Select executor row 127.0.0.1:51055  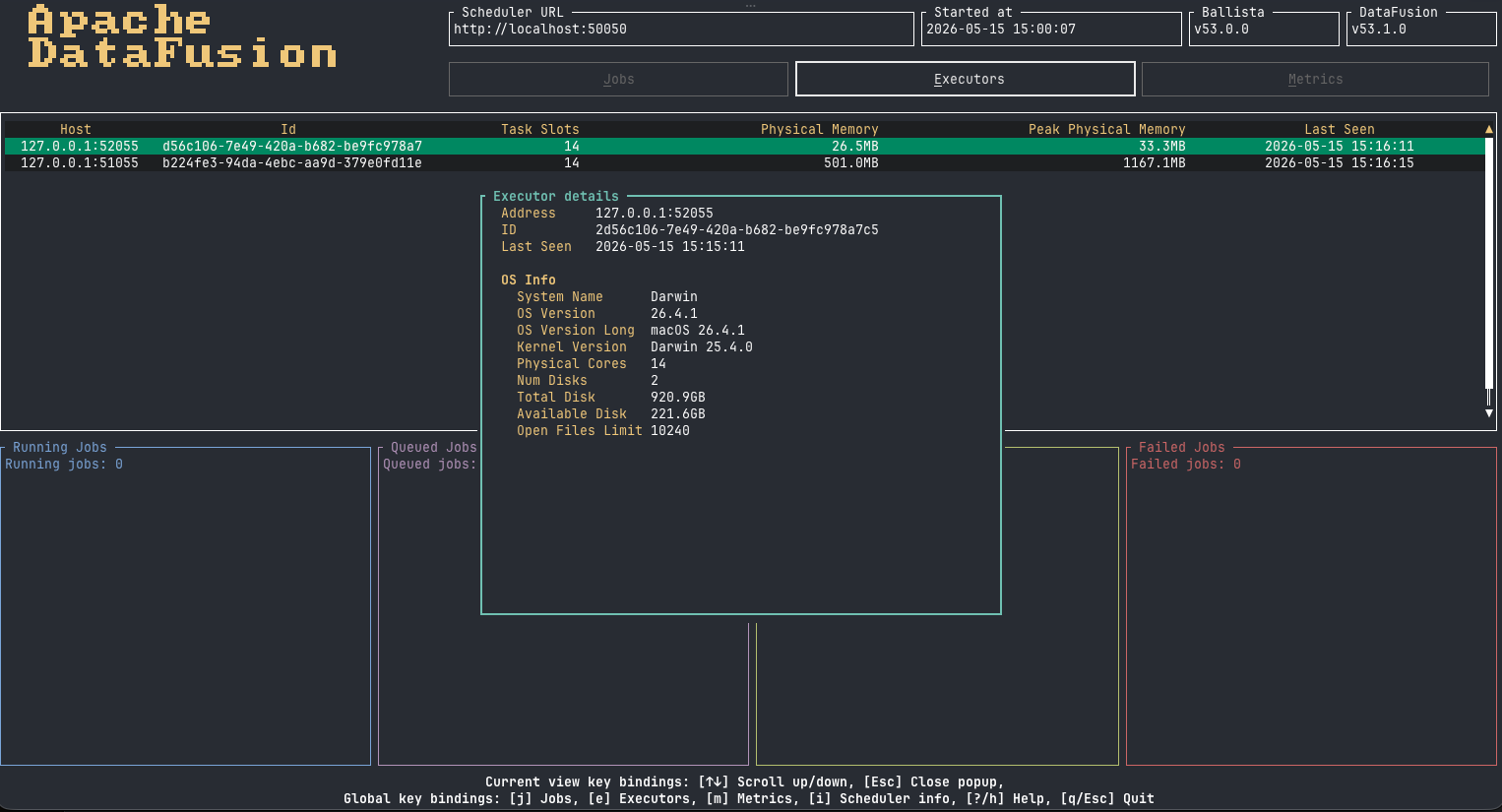point(744,163)
